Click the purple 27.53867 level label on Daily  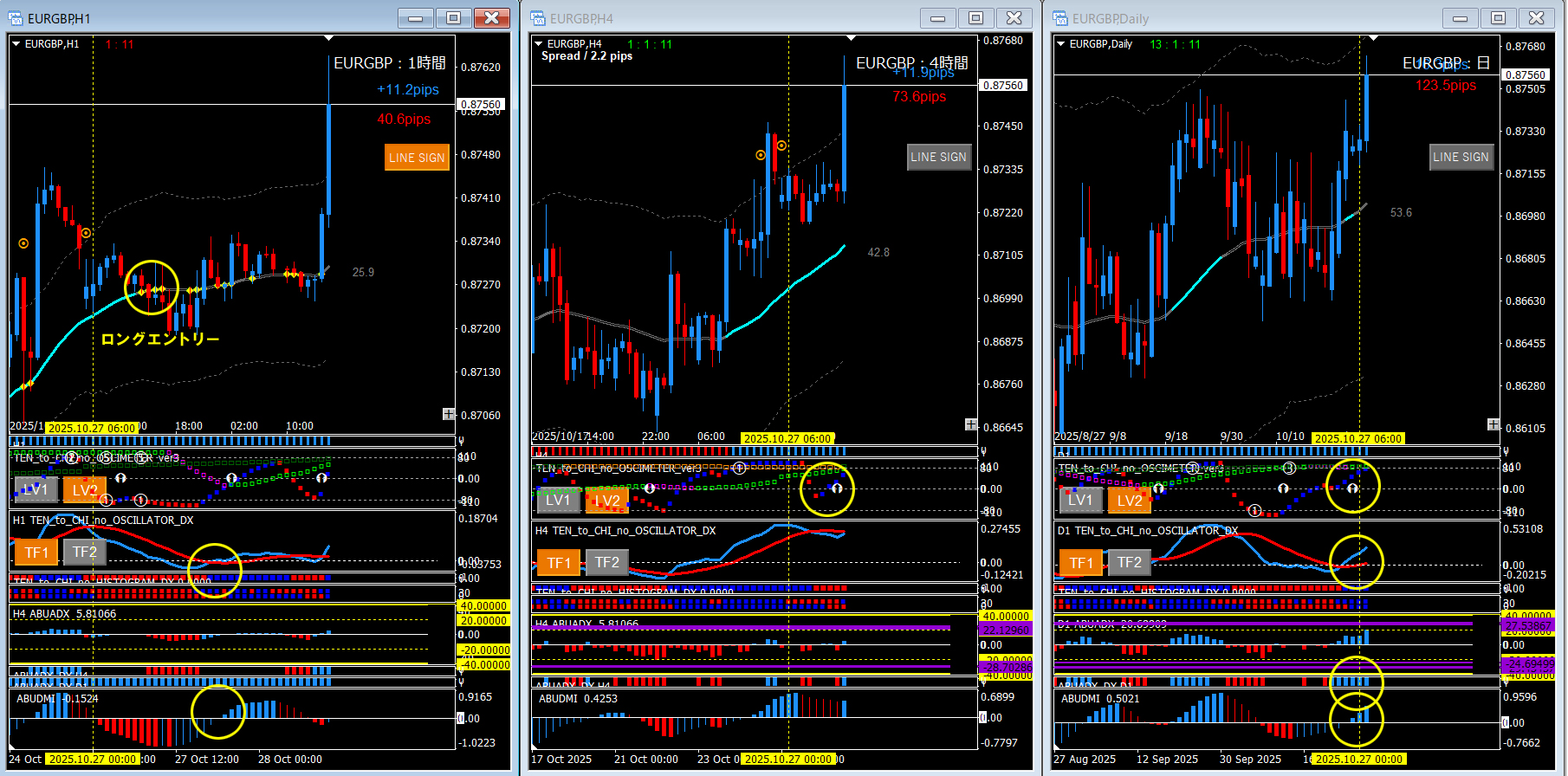click(1527, 625)
